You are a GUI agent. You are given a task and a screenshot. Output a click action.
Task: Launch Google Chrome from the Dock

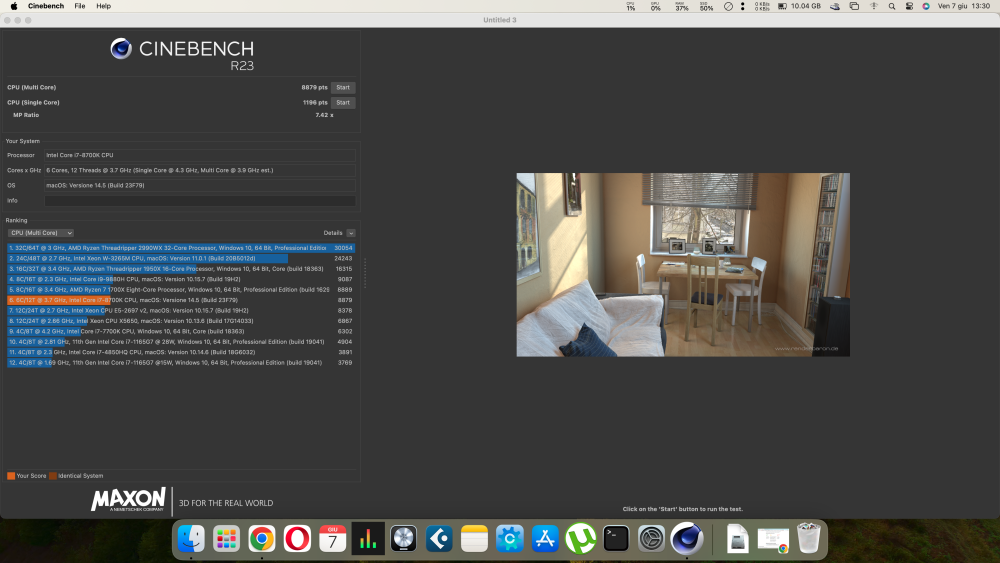coord(262,539)
